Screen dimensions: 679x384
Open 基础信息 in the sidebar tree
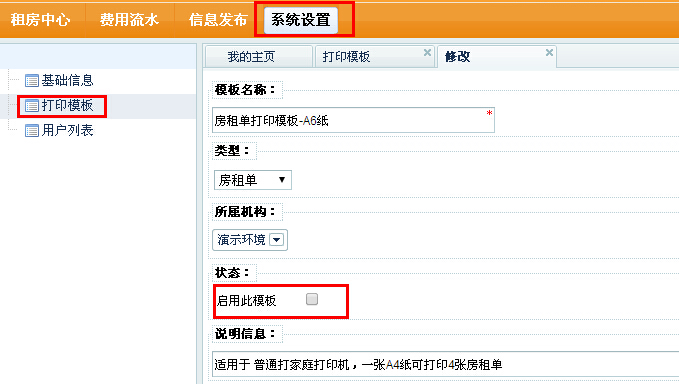click(x=67, y=81)
